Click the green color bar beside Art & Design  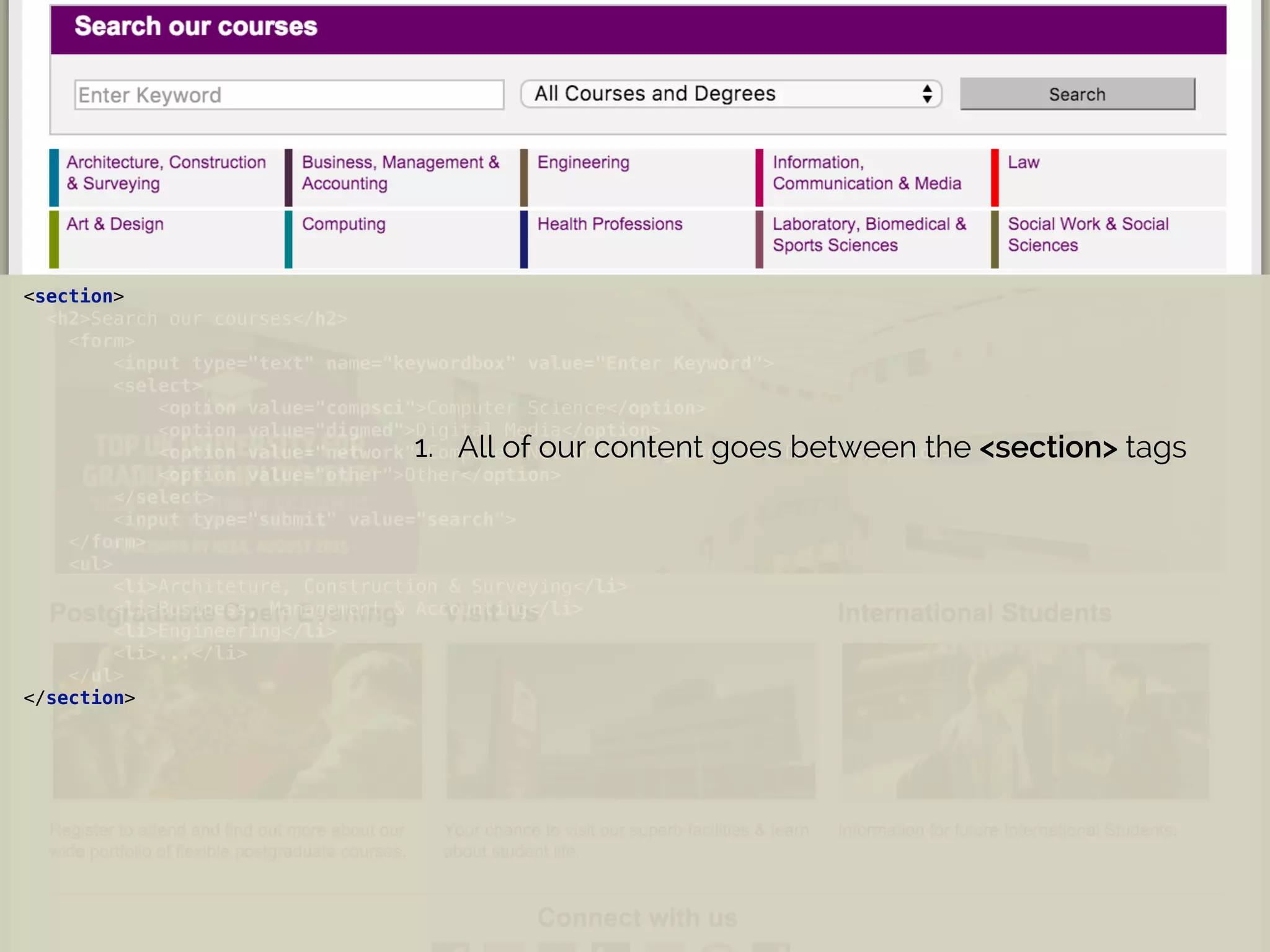[x=54, y=239]
